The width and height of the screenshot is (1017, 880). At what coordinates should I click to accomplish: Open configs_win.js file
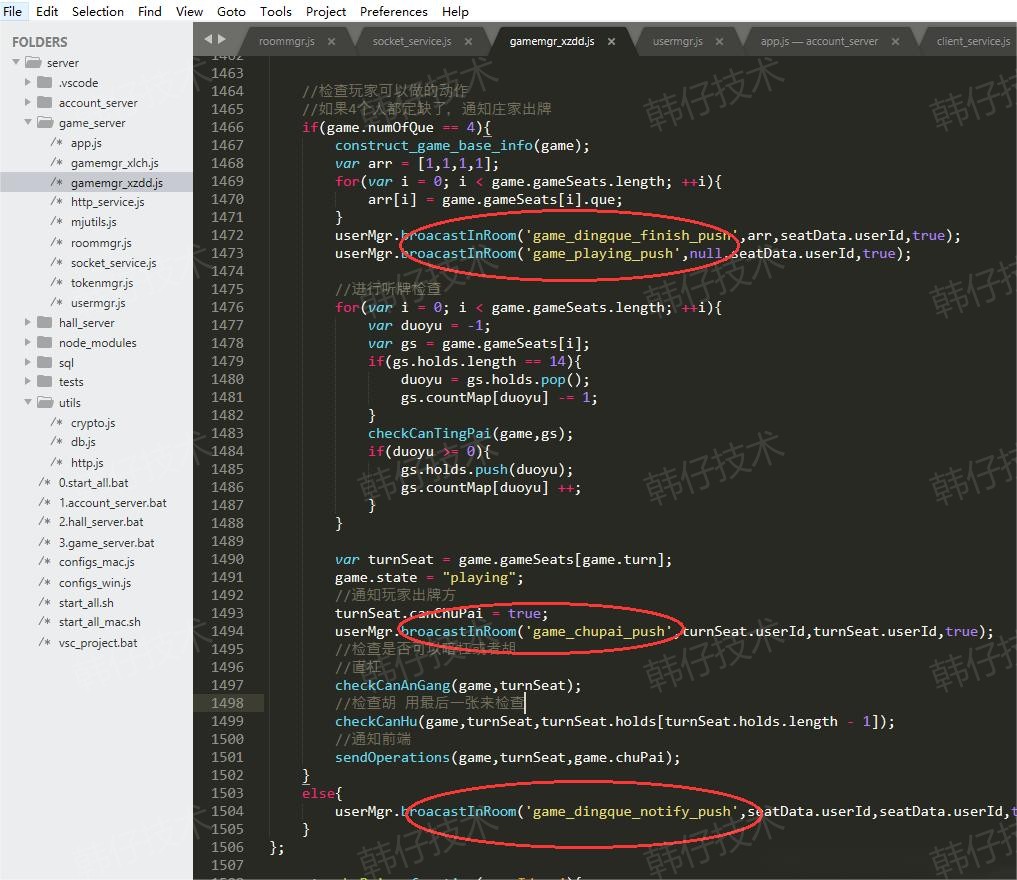click(95, 582)
